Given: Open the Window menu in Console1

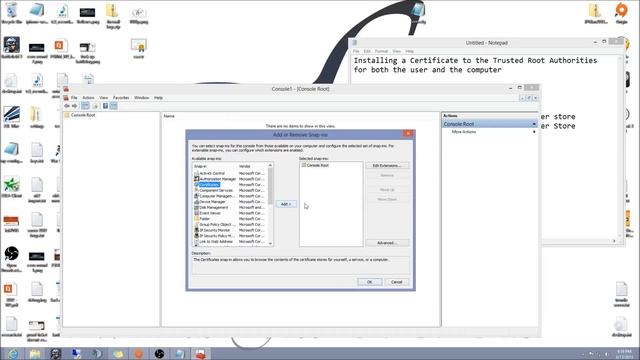Looking at the screenshot, I should (x=142, y=98).
